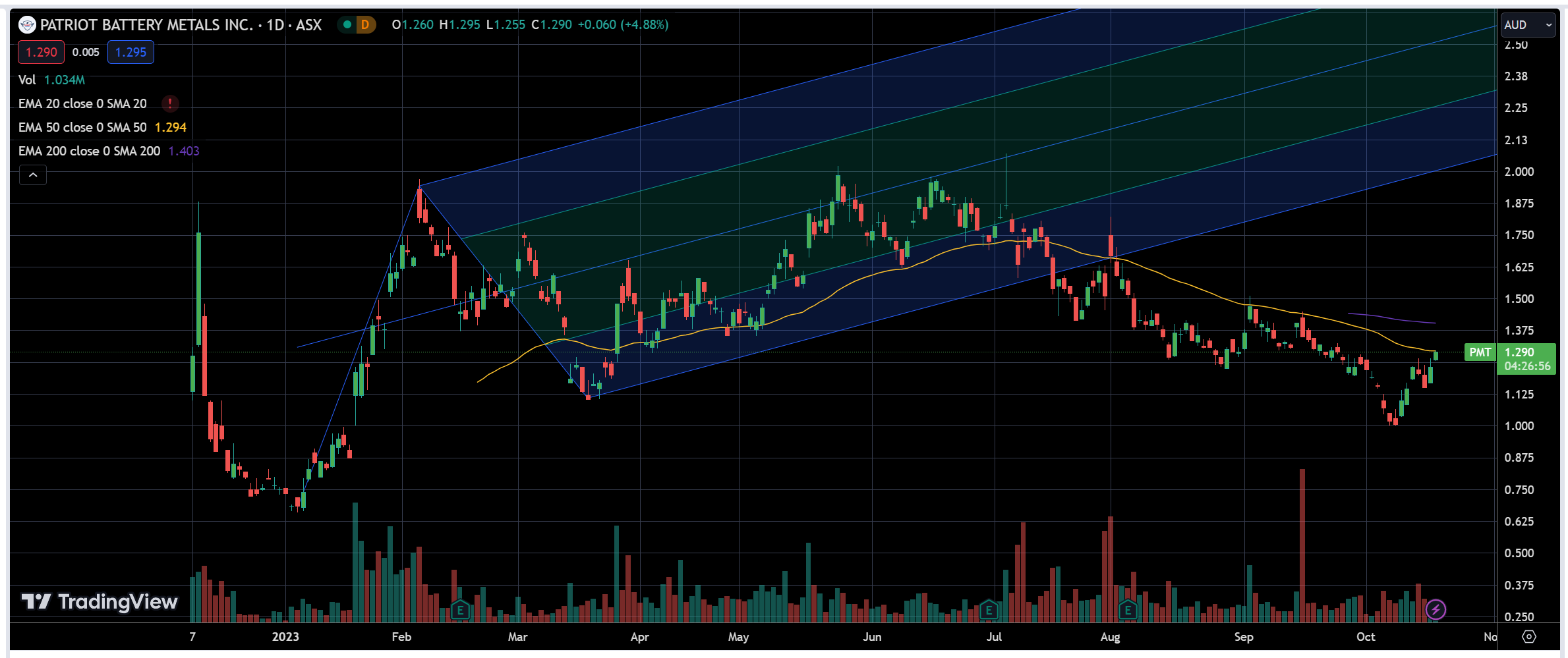Click the EMA 50 value 1.294

[171, 127]
